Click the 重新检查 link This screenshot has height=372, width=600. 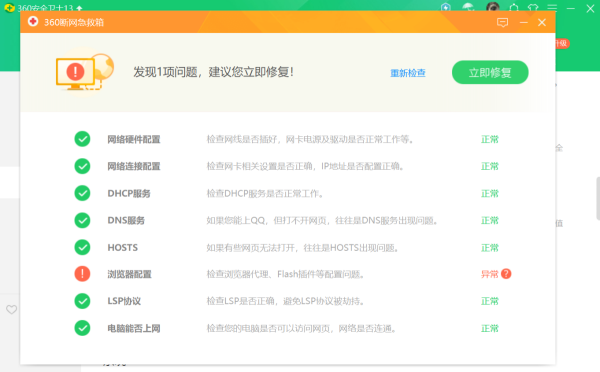coord(408,73)
